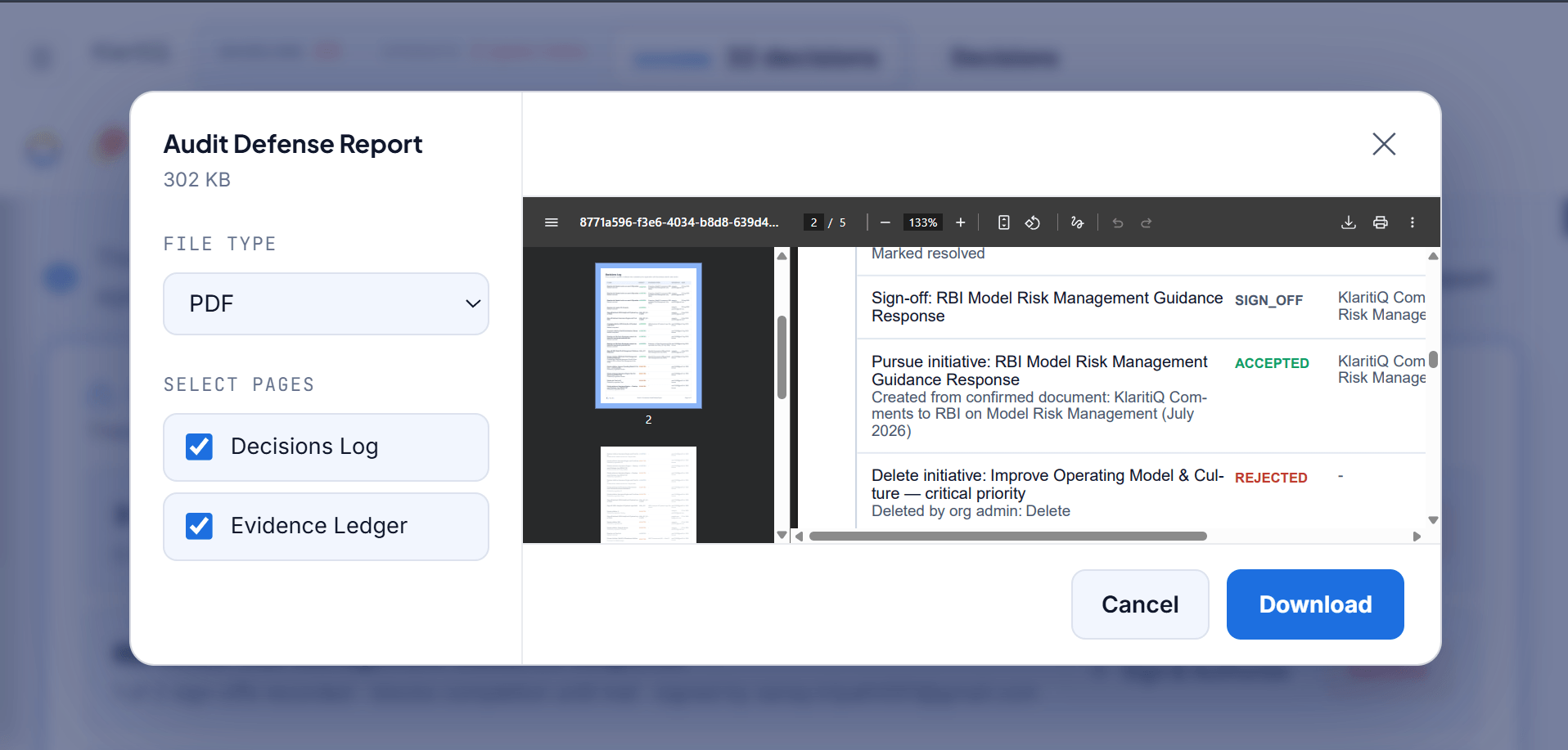Viewport: 1568px width, 750px height.
Task: Download the PDF via toolbar icon
Action: click(1349, 222)
